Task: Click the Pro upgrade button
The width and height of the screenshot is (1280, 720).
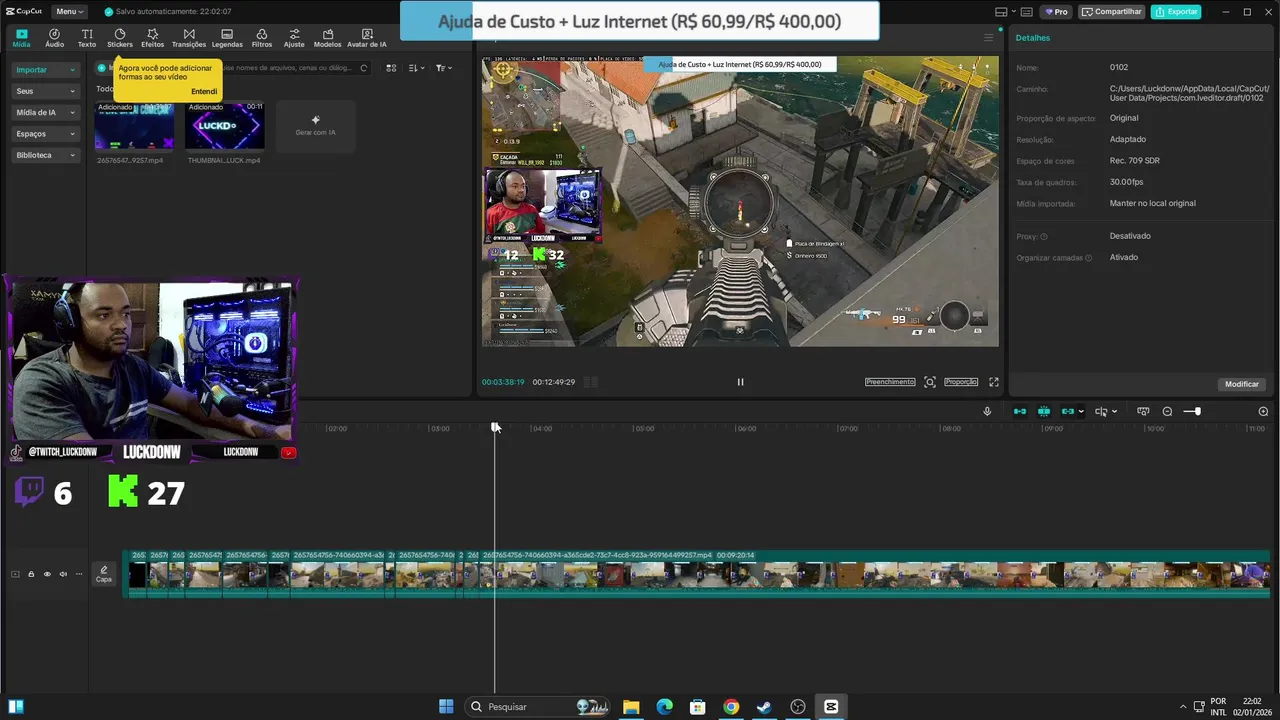Action: click(x=1056, y=12)
